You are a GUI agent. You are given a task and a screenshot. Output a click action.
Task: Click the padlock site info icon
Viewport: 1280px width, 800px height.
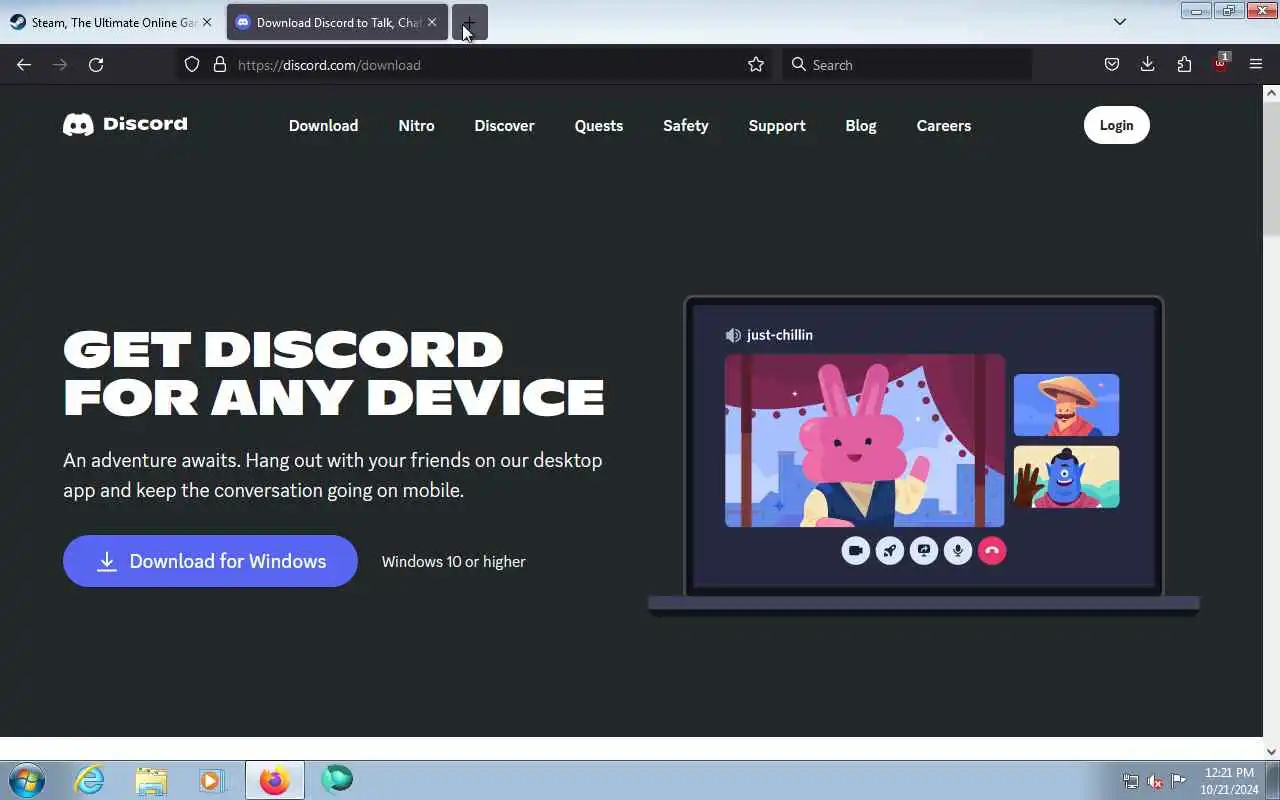point(220,65)
